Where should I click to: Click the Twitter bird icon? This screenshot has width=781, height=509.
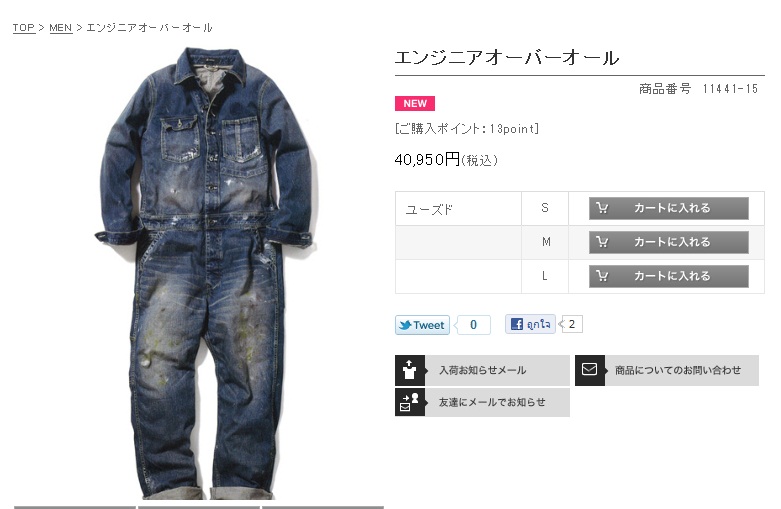point(405,325)
